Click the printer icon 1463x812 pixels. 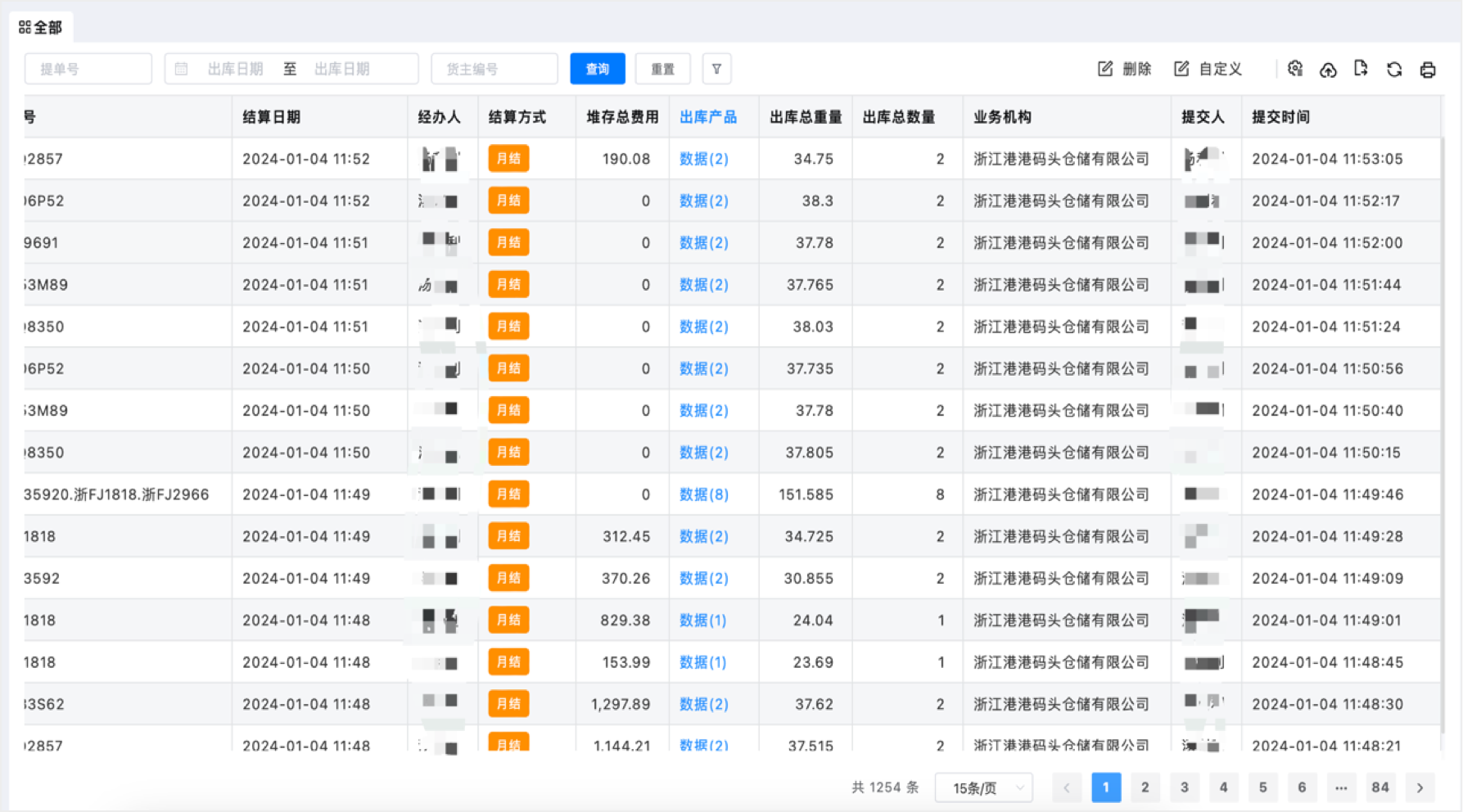pyautogui.click(x=1428, y=70)
